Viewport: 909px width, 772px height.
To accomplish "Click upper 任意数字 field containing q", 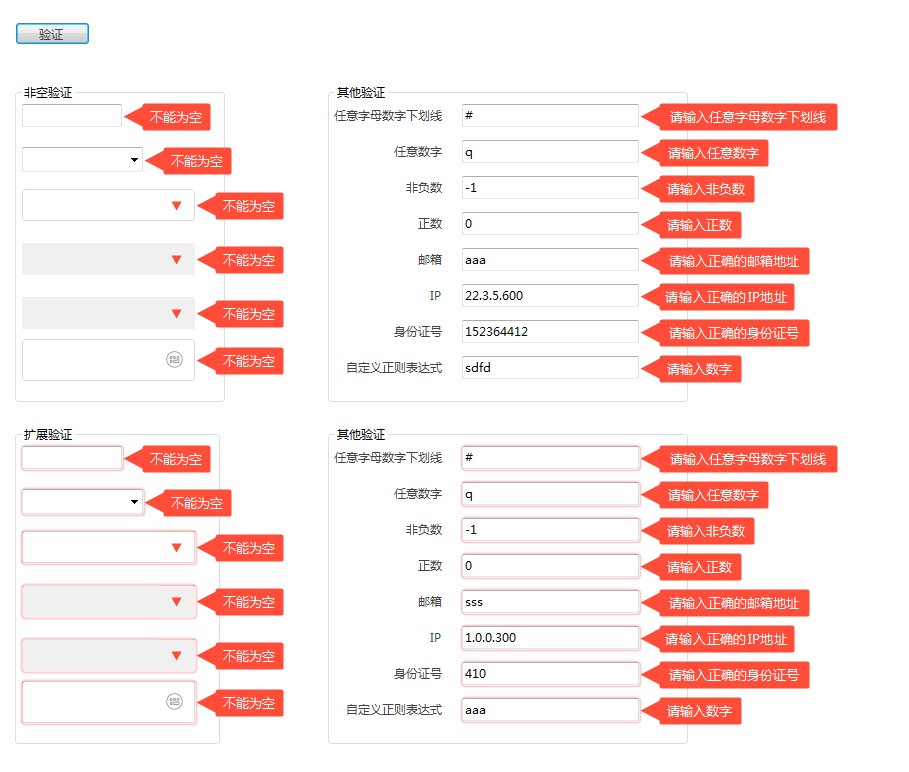I will click(x=550, y=152).
